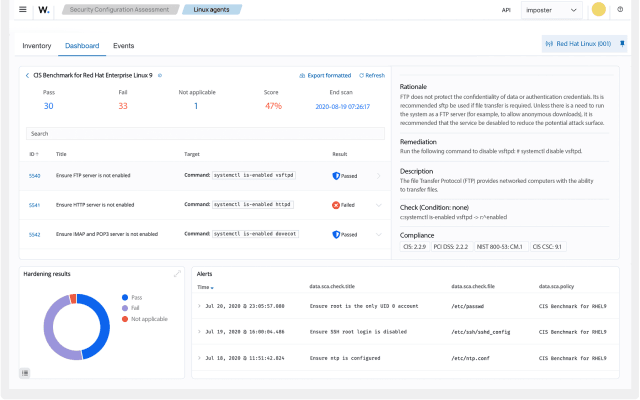Image resolution: width=640 pixels, height=400 pixels.
Task: Click the API link in the top bar
Action: pyautogui.click(x=506, y=10)
